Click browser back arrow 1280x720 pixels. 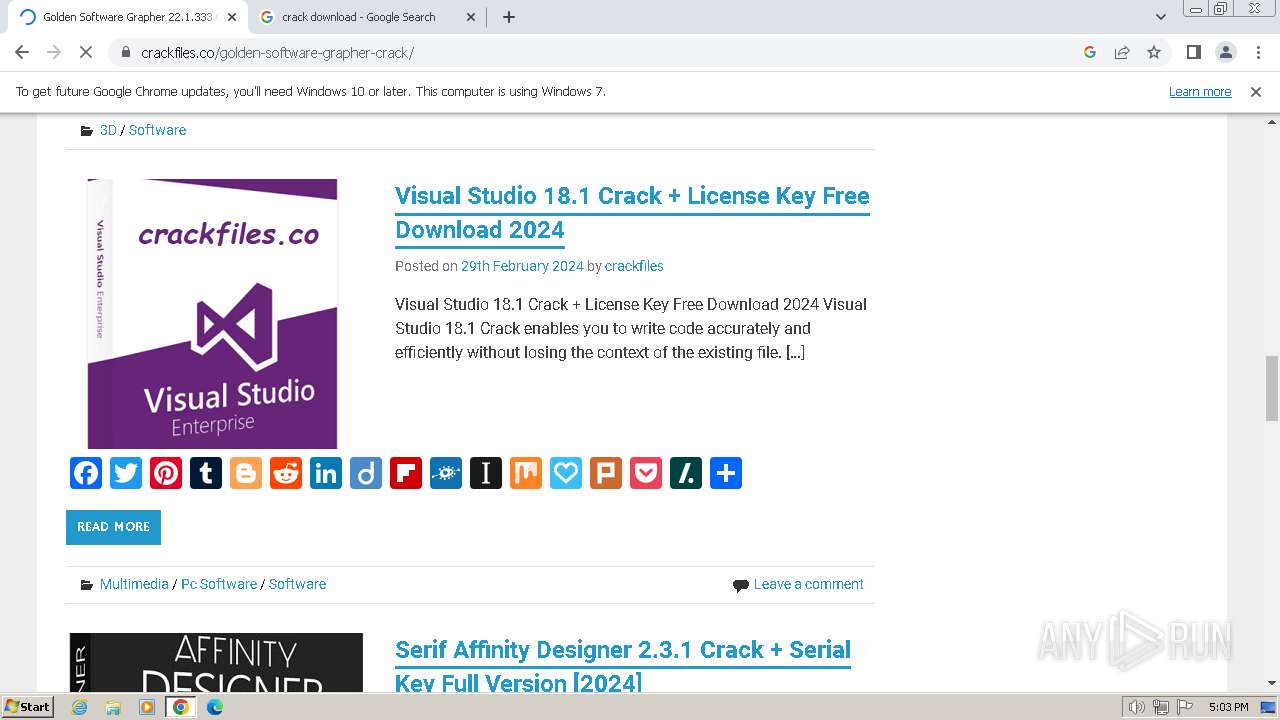pyautogui.click(x=22, y=52)
